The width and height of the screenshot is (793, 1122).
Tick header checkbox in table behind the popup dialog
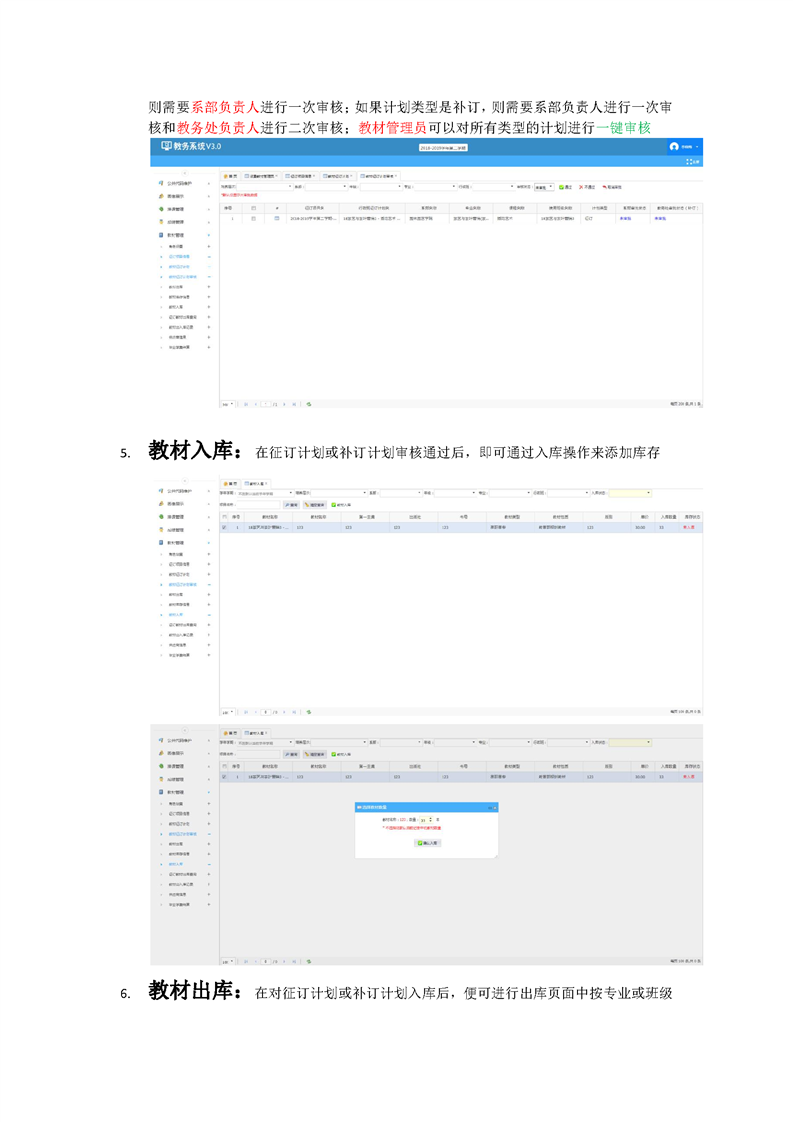point(225,766)
